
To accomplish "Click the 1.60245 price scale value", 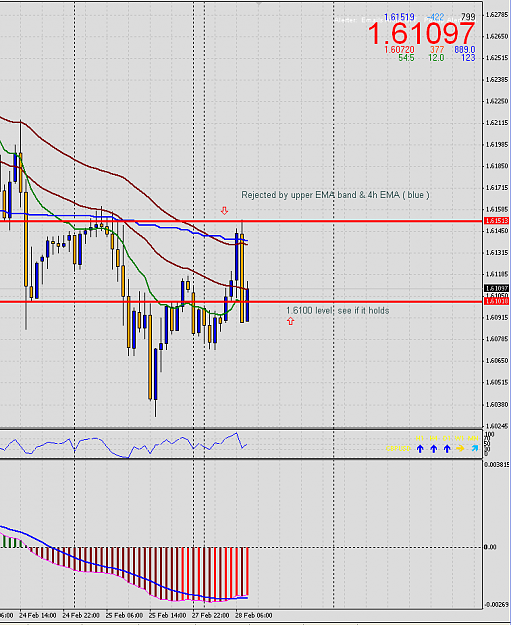I will point(497,426).
